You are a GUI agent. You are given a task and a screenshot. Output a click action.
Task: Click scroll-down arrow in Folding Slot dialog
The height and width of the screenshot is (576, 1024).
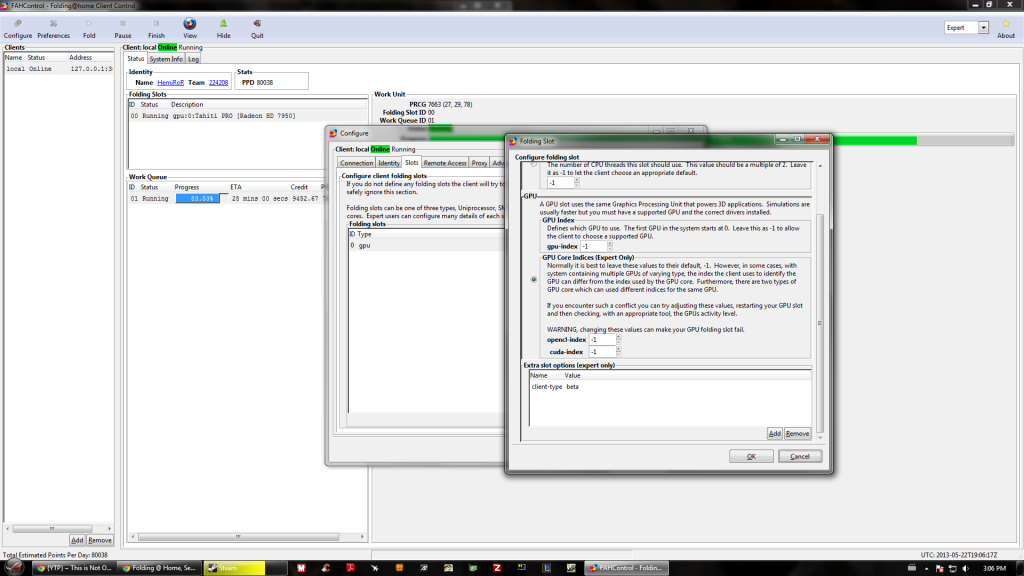click(x=820, y=438)
